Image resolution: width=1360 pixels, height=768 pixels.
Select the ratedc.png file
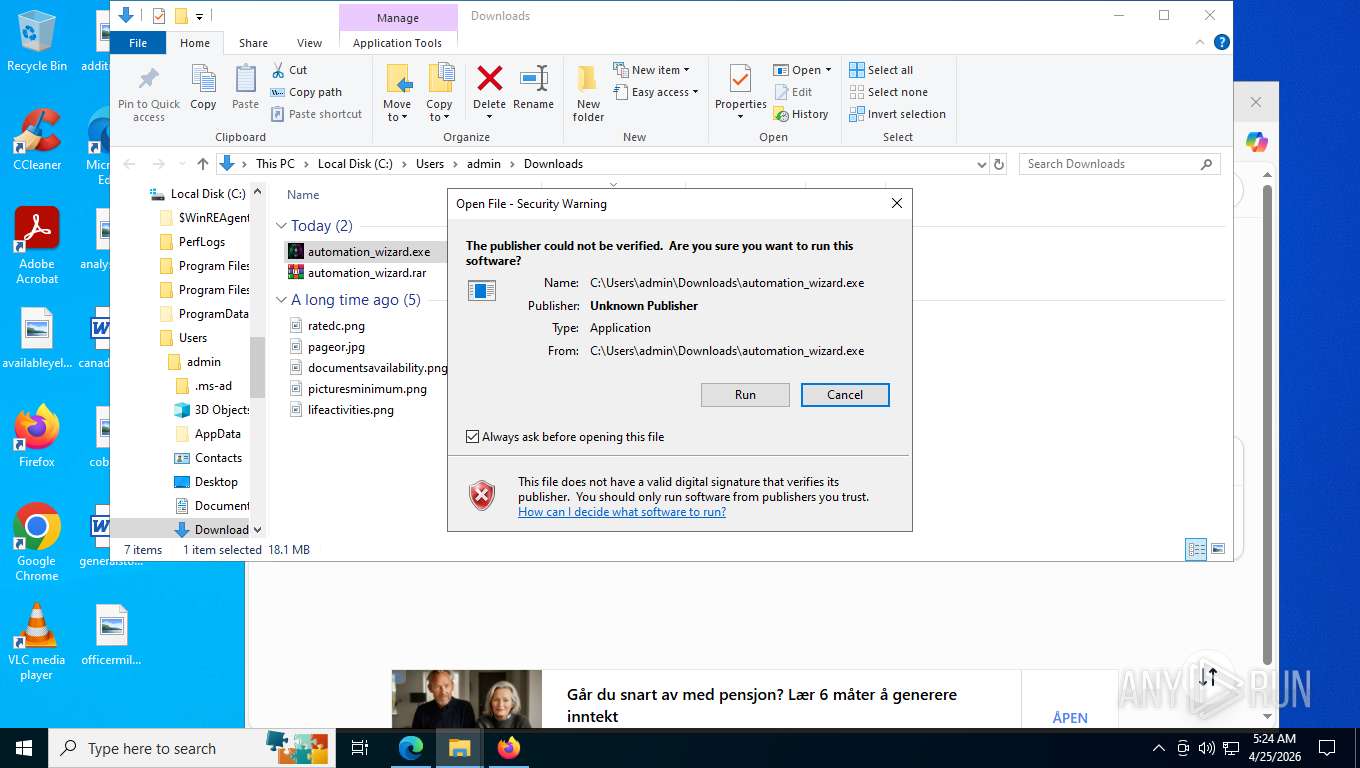point(336,325)
